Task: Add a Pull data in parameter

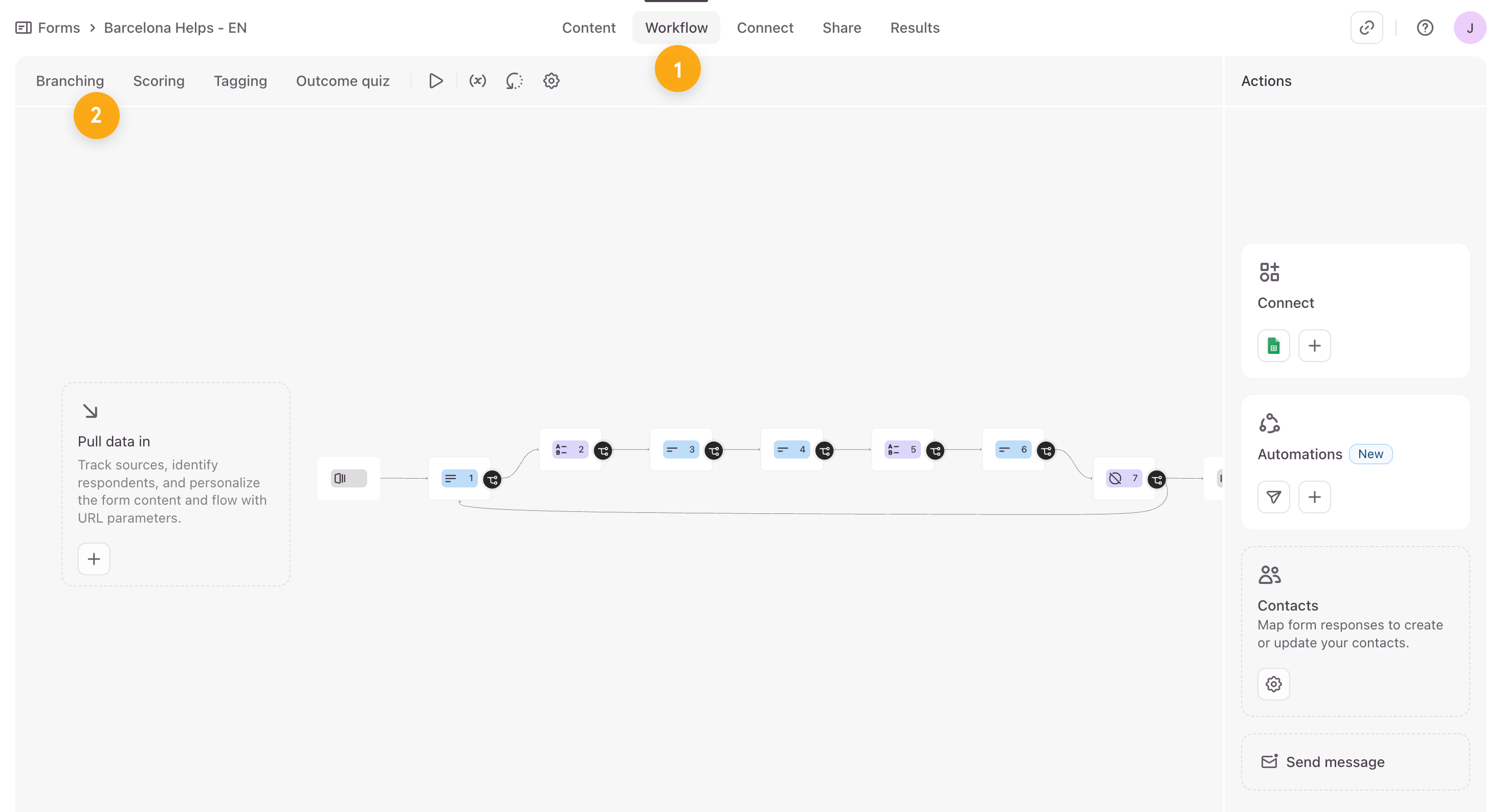Action: [93, 558]
